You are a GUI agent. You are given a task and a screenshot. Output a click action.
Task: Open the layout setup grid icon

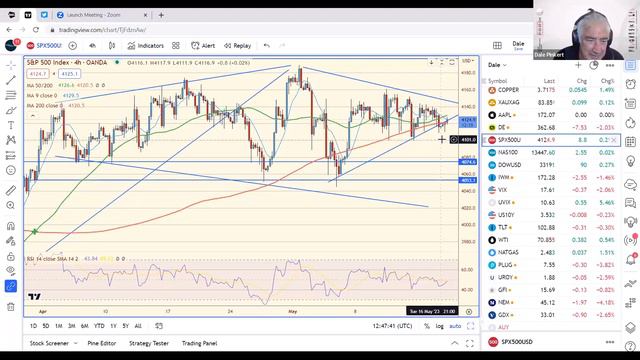click(x=497, y=45)
